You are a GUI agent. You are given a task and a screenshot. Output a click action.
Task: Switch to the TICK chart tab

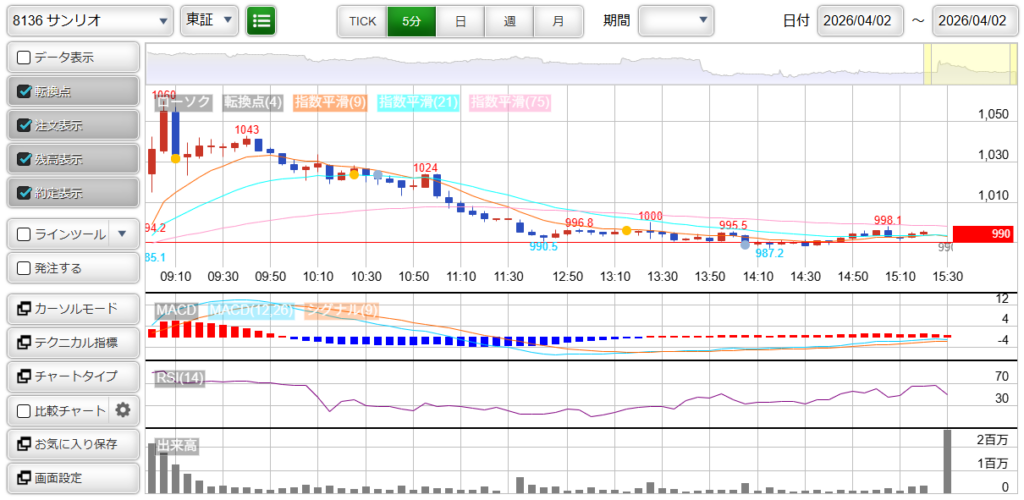coord(362,20)
